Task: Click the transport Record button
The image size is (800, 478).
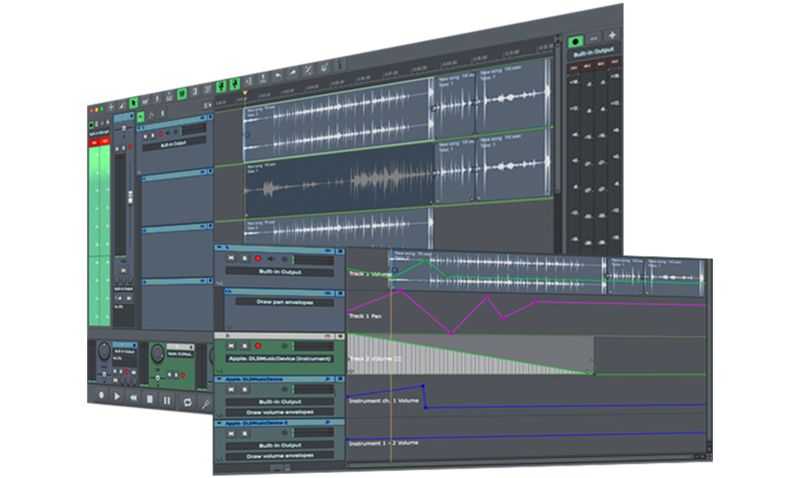Action: pyautogui.click(x=101, y=394)
